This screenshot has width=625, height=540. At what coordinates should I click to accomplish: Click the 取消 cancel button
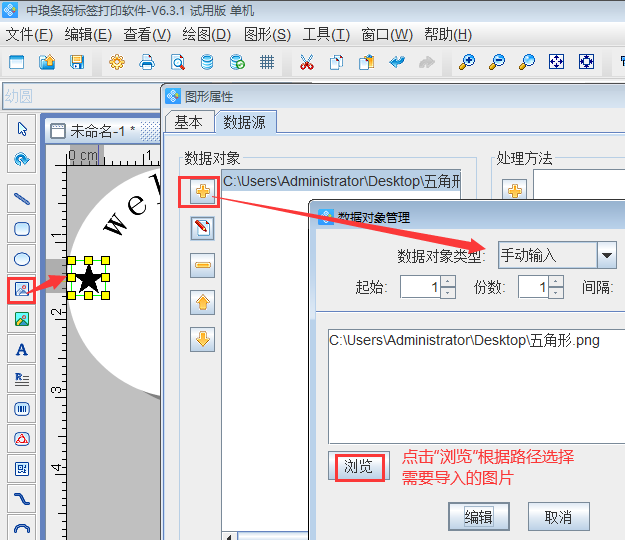tap(558, 517)
